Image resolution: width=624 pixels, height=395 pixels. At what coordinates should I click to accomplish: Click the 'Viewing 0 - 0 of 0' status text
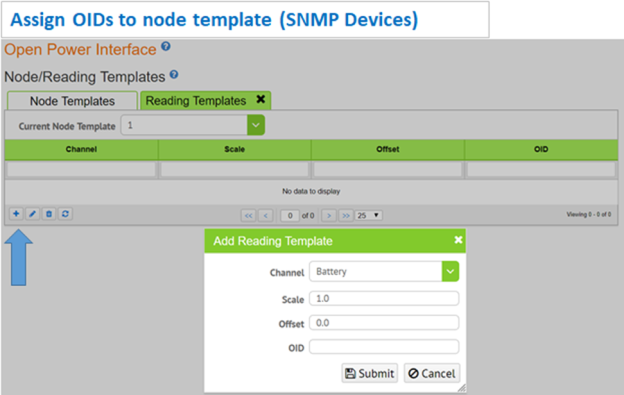click(589, 214)
